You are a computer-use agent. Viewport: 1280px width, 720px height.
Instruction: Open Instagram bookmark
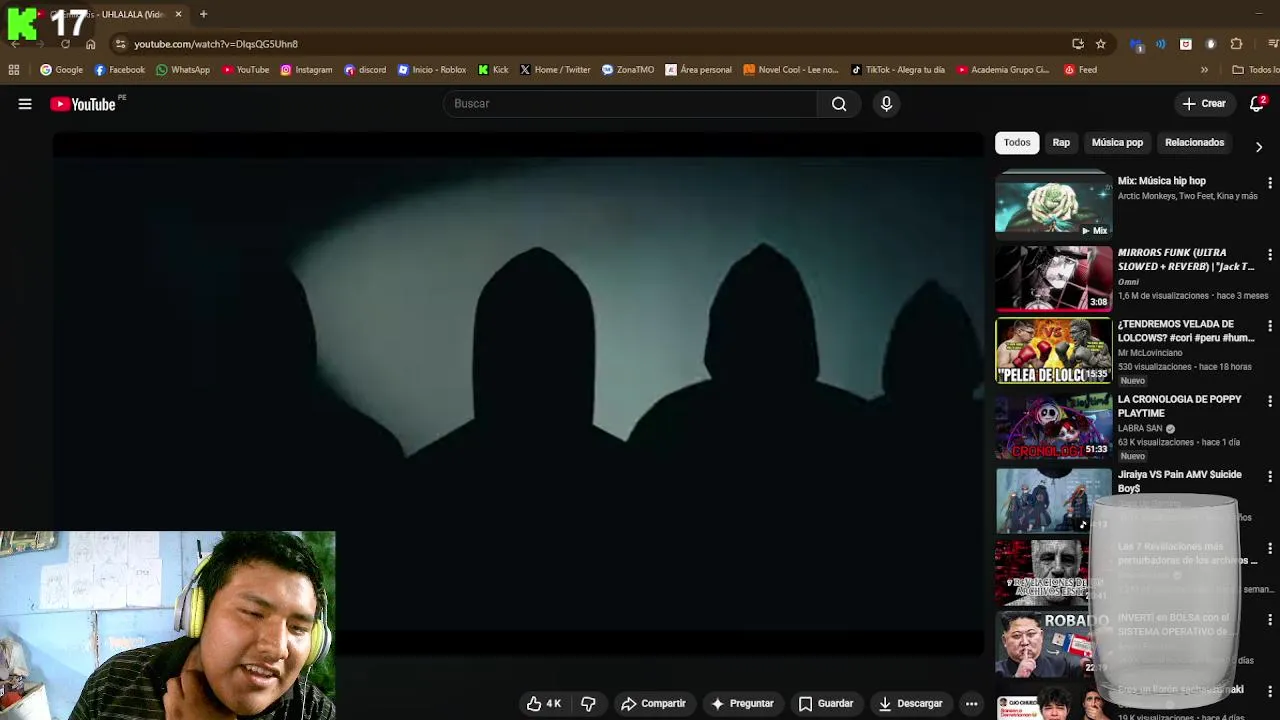click(x=306, y=70)
